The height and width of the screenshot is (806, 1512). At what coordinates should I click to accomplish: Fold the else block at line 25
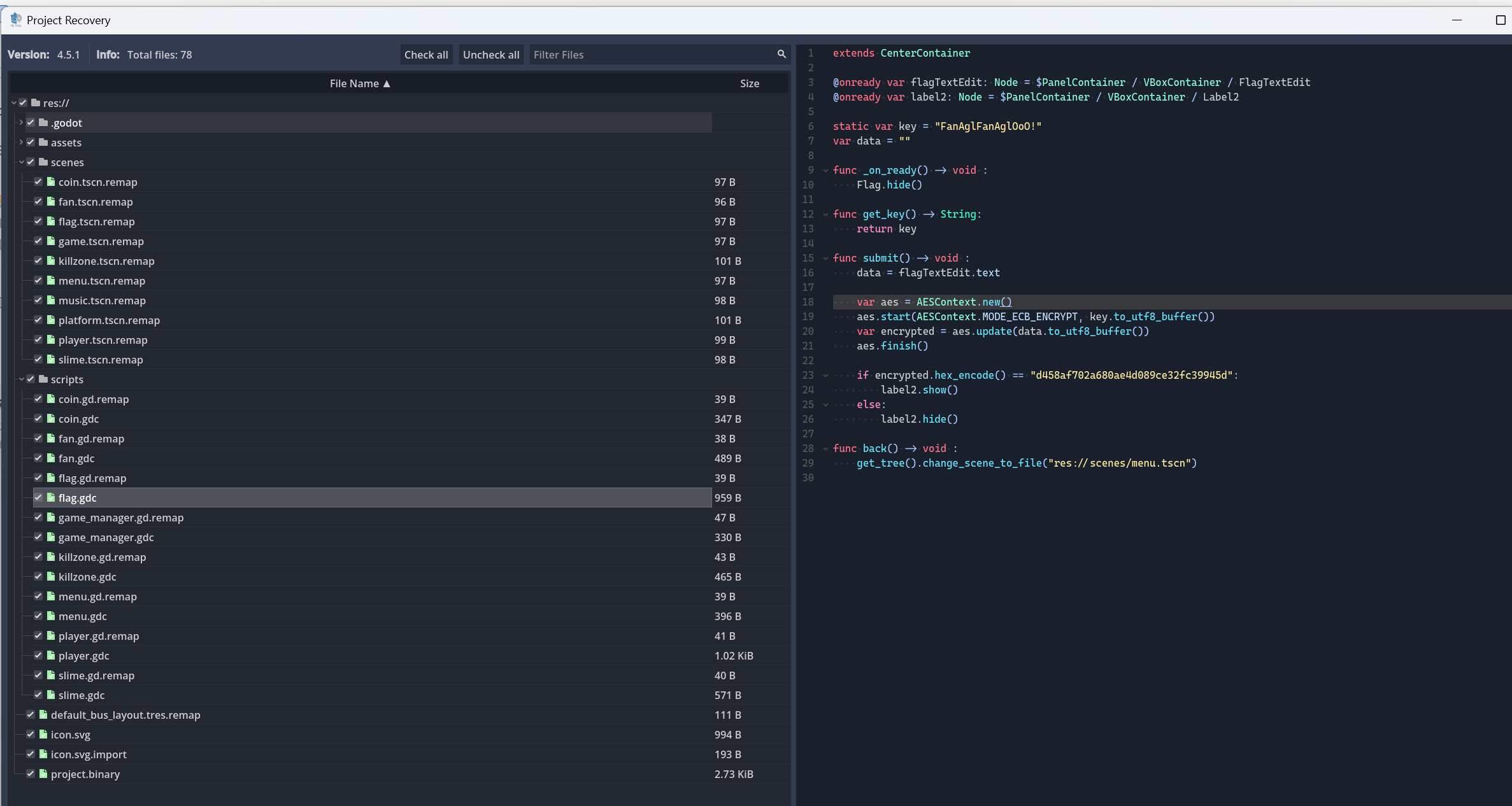(825, 405)
